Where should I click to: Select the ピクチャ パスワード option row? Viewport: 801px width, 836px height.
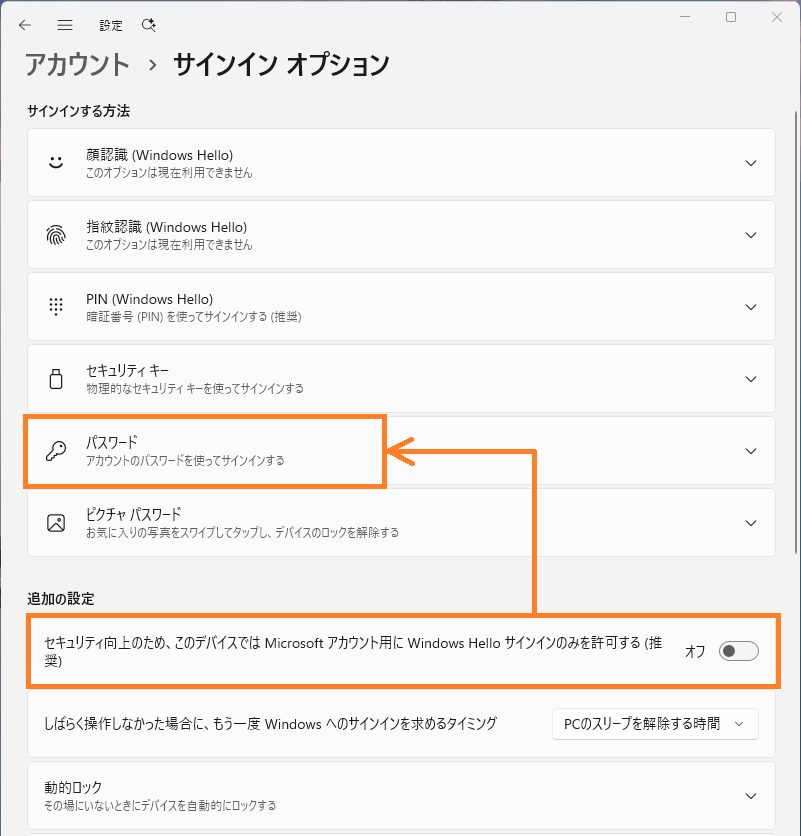tap(400, 523)
